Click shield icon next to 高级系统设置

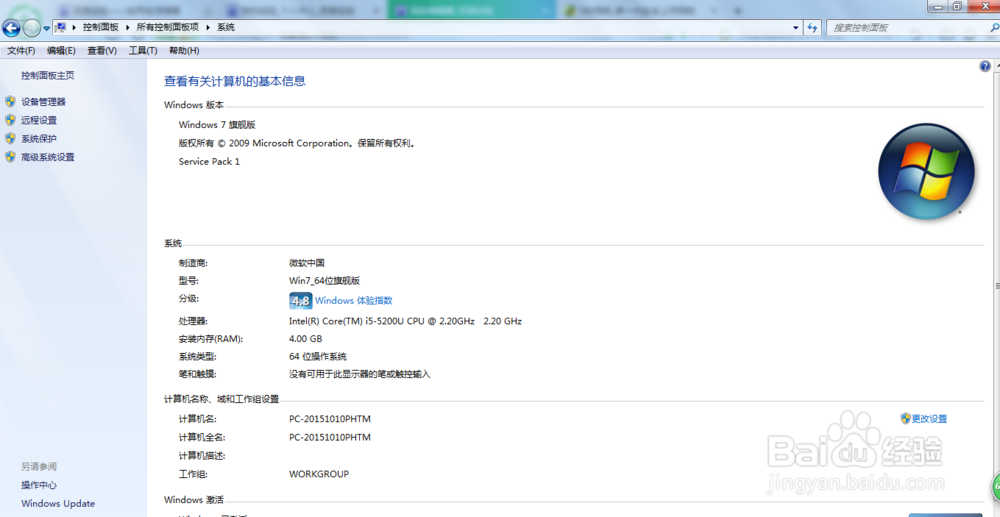pyautogui.click(x=10, y=157)
